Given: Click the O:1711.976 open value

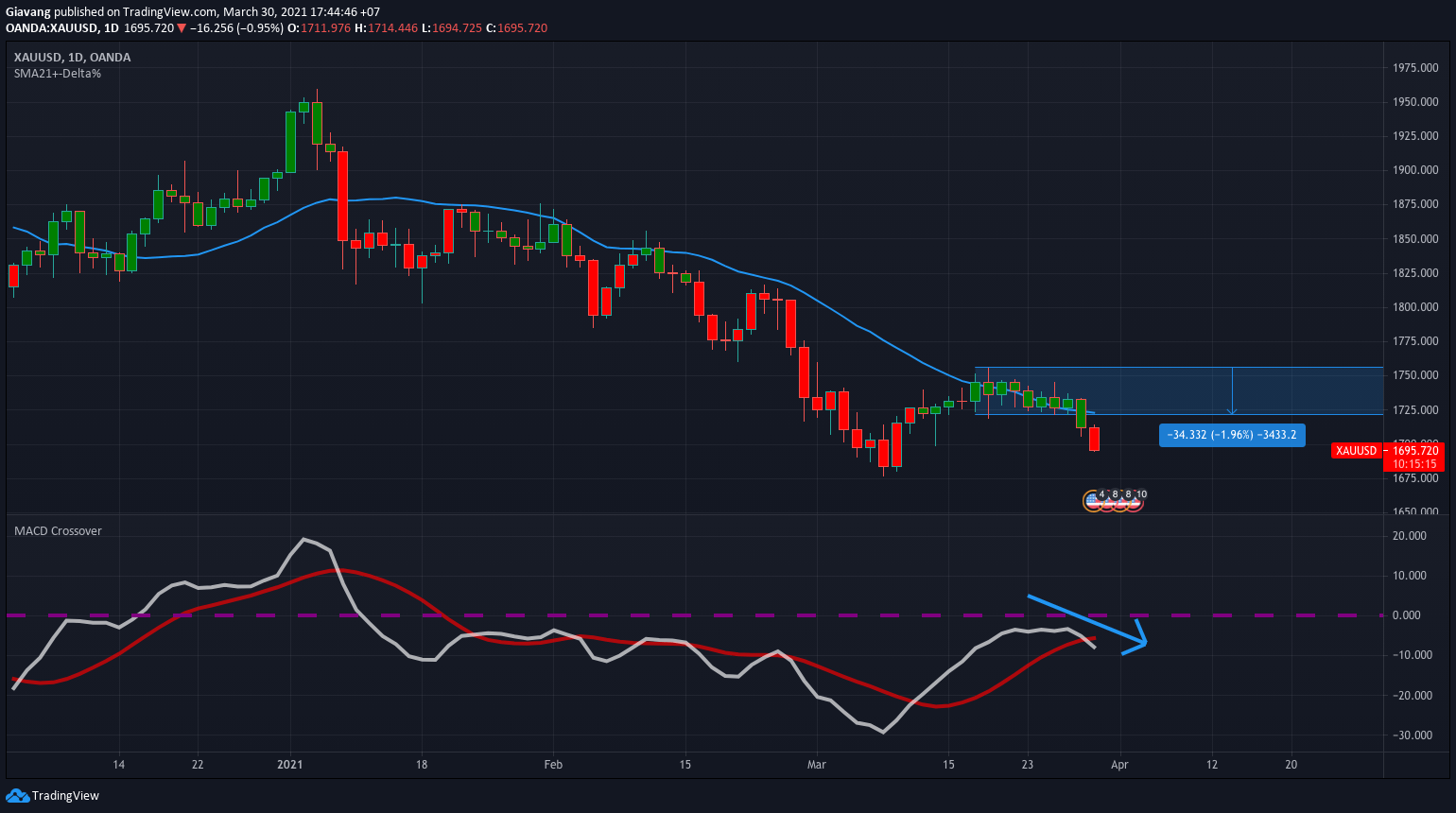Looking at the screenshot, I should pyautogui.click(x=320, y=28).
